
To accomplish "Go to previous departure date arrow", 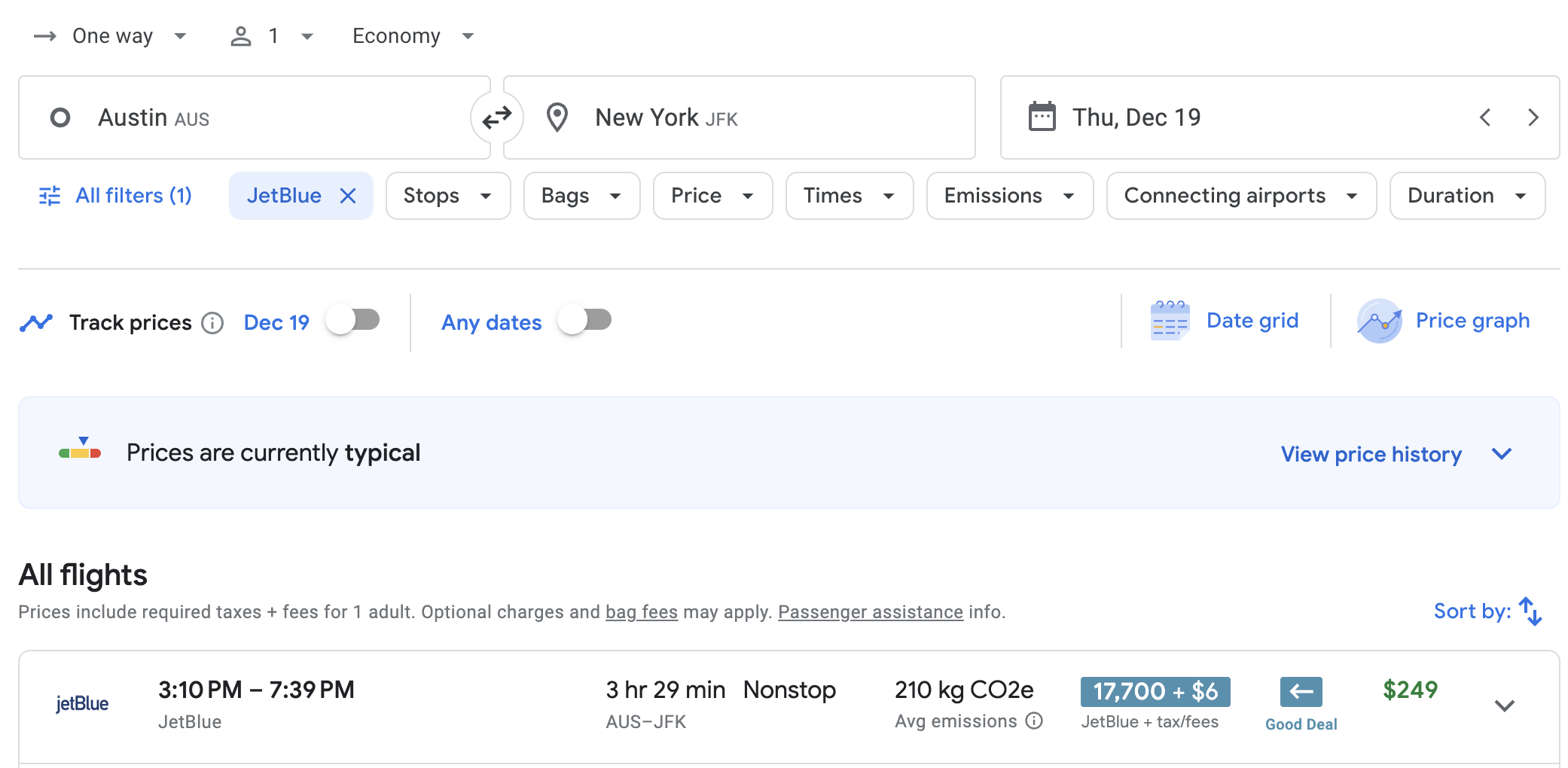I will (1485, 117).
